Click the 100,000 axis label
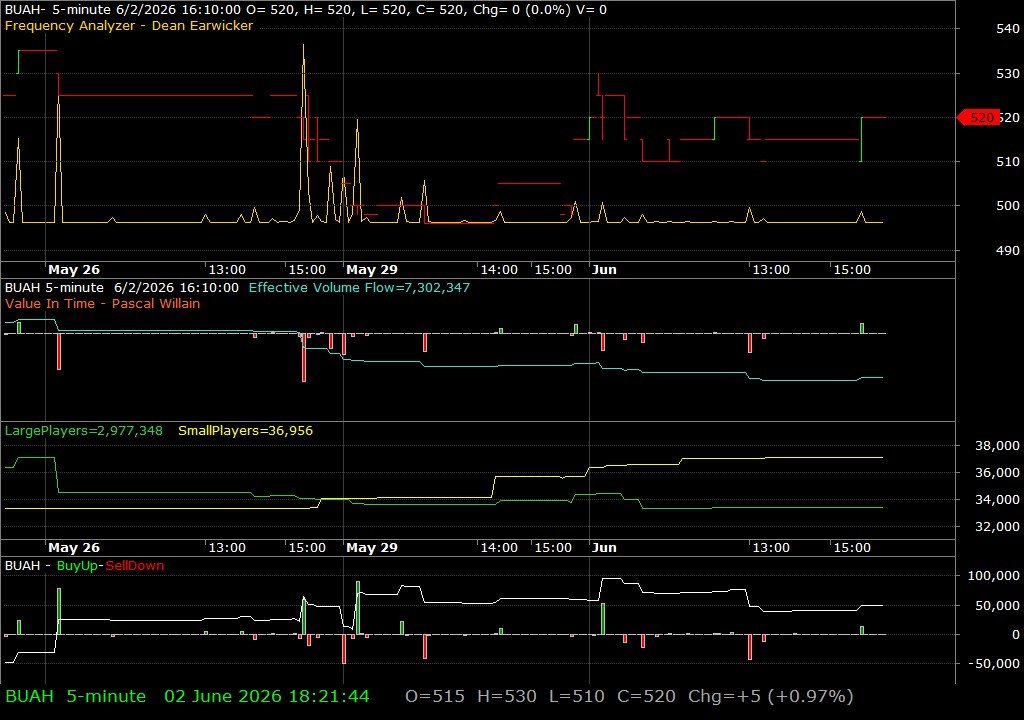 pos(993,576)
